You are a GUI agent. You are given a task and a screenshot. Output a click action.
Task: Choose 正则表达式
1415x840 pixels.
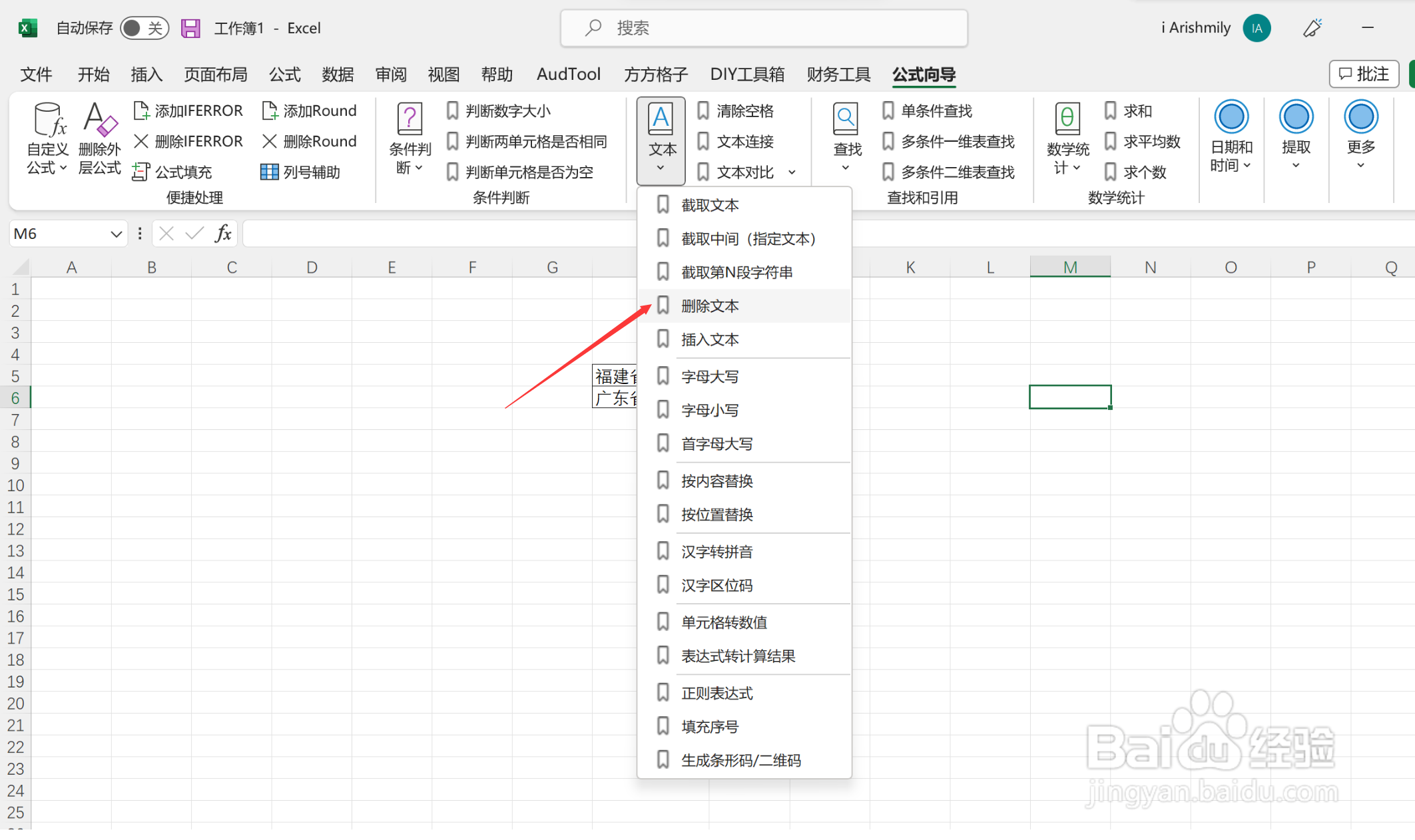pyautogui.click(x=744, y=693)
